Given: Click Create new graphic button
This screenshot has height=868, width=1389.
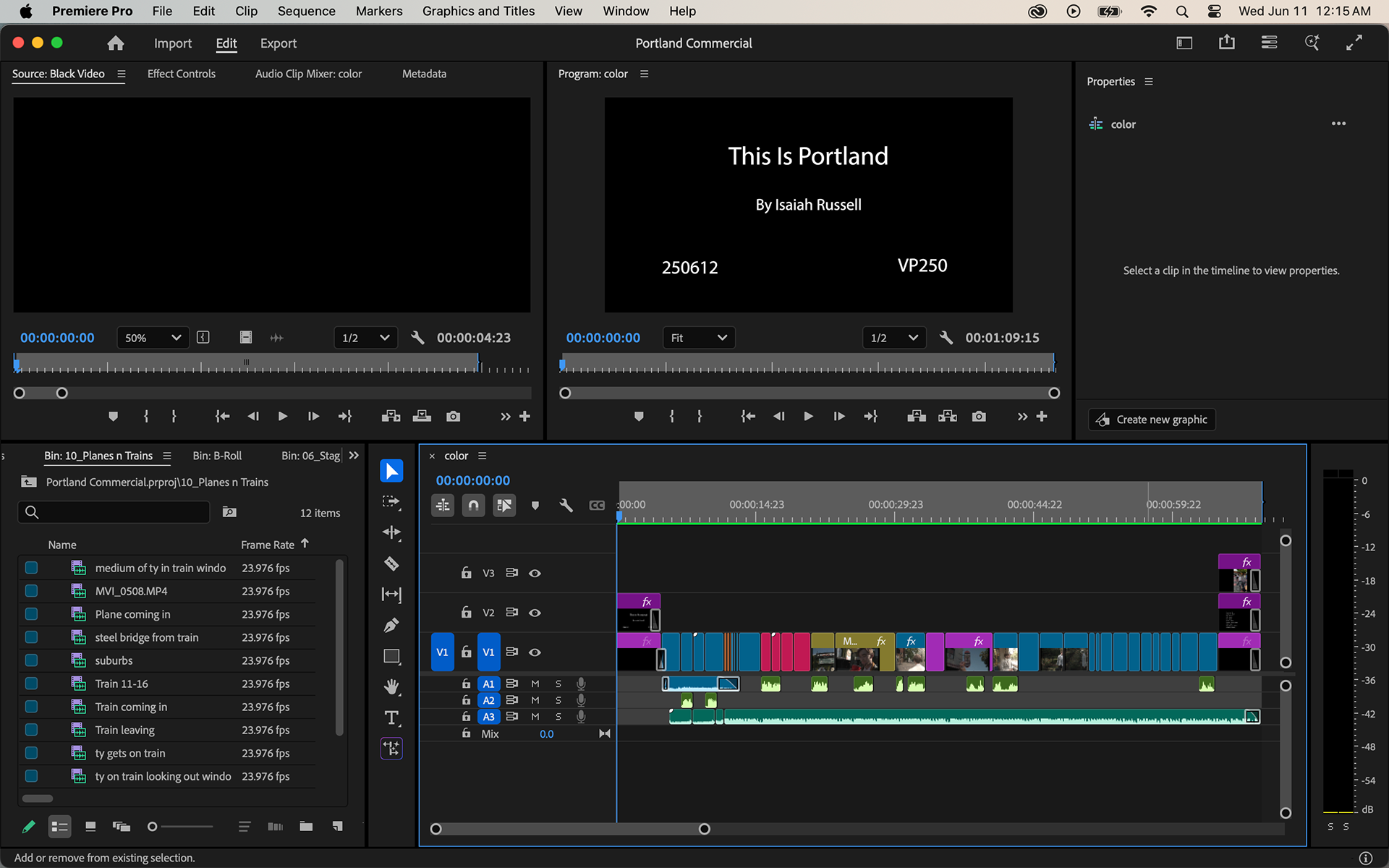Looking at the screenshot, I should [1152, 420].
